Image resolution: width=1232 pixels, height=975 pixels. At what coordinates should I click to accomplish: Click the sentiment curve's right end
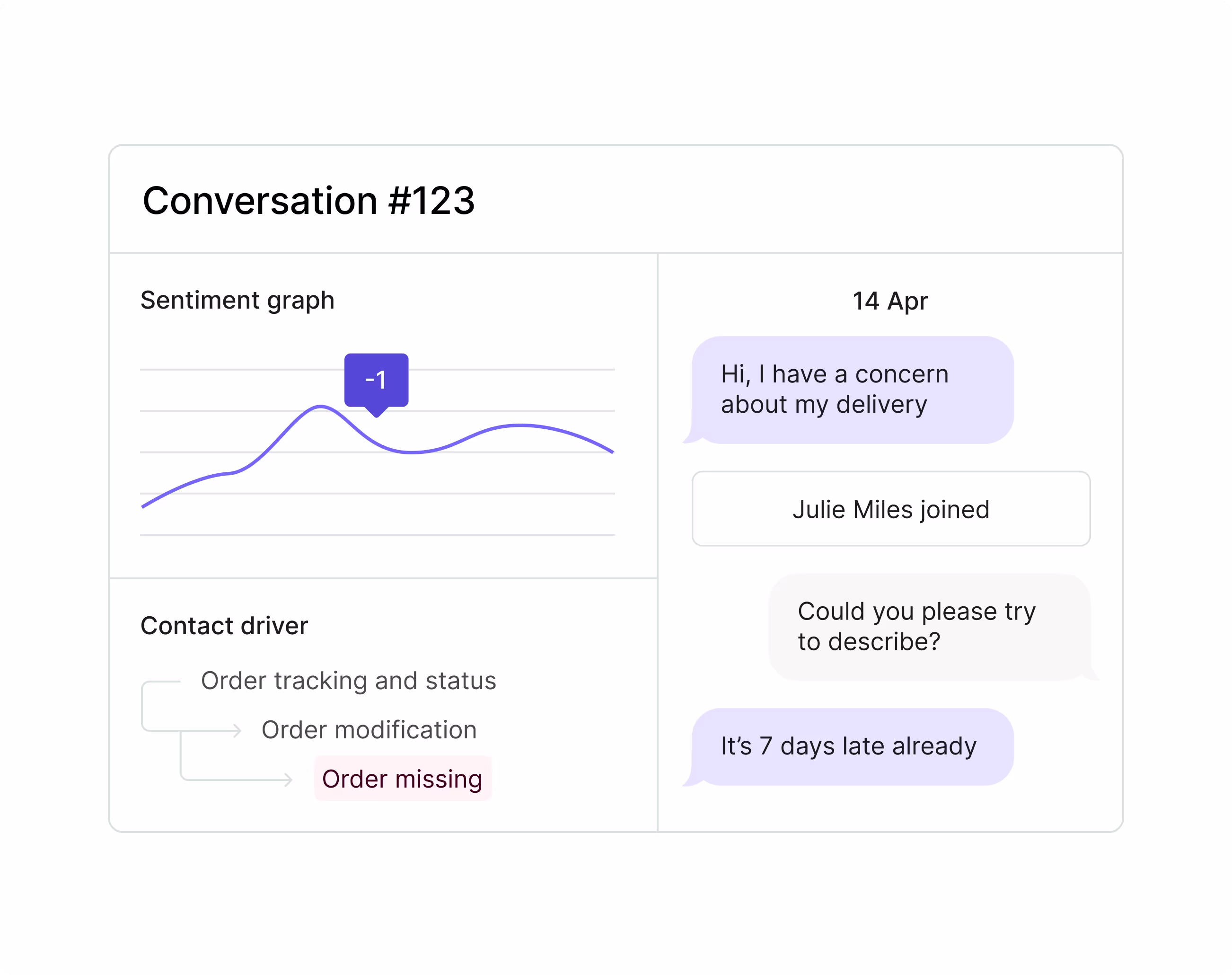point(611,451)
